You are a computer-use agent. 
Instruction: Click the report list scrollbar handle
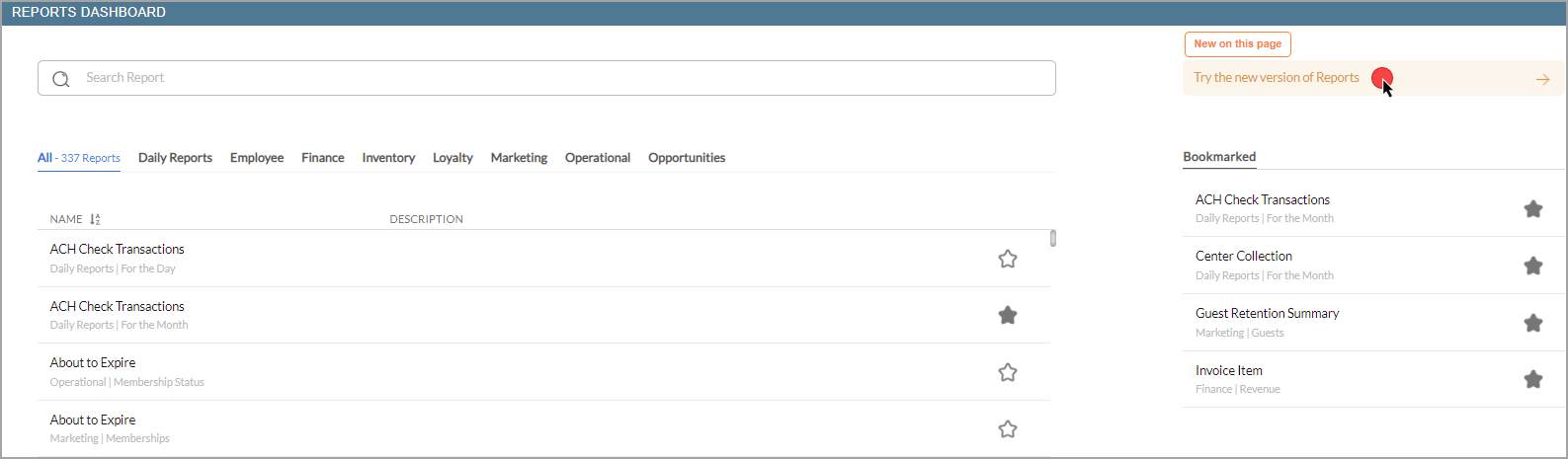pyautogui.click(x=1053, y=238)
